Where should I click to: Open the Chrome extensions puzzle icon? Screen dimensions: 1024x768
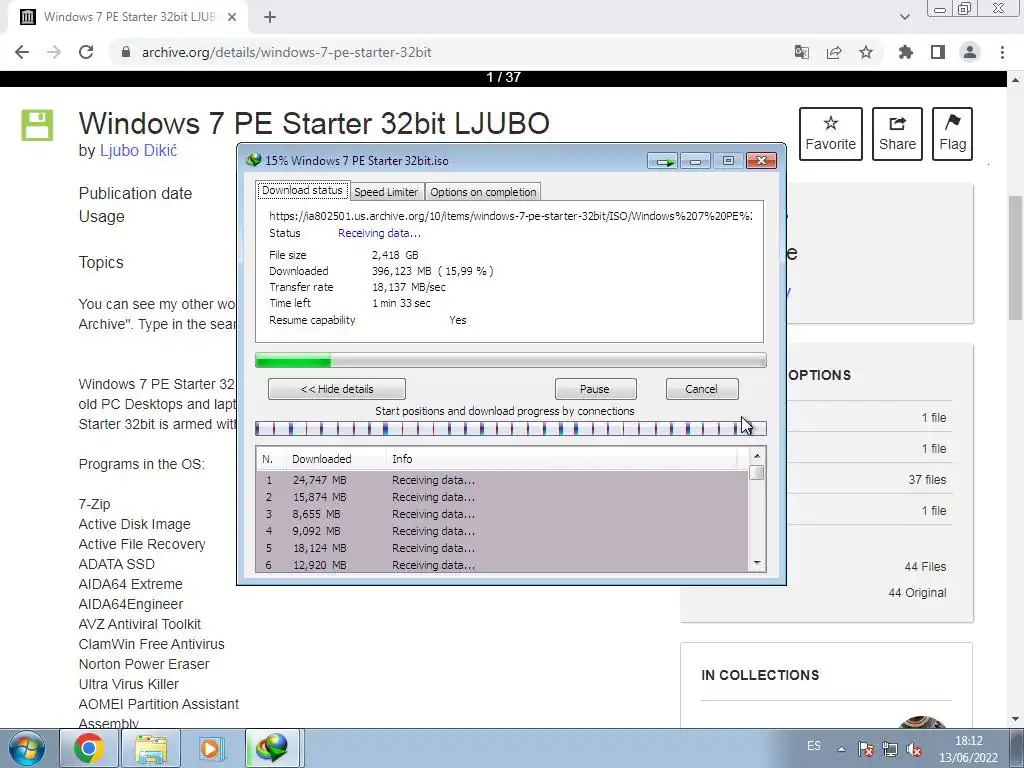(x=906, y=52)
